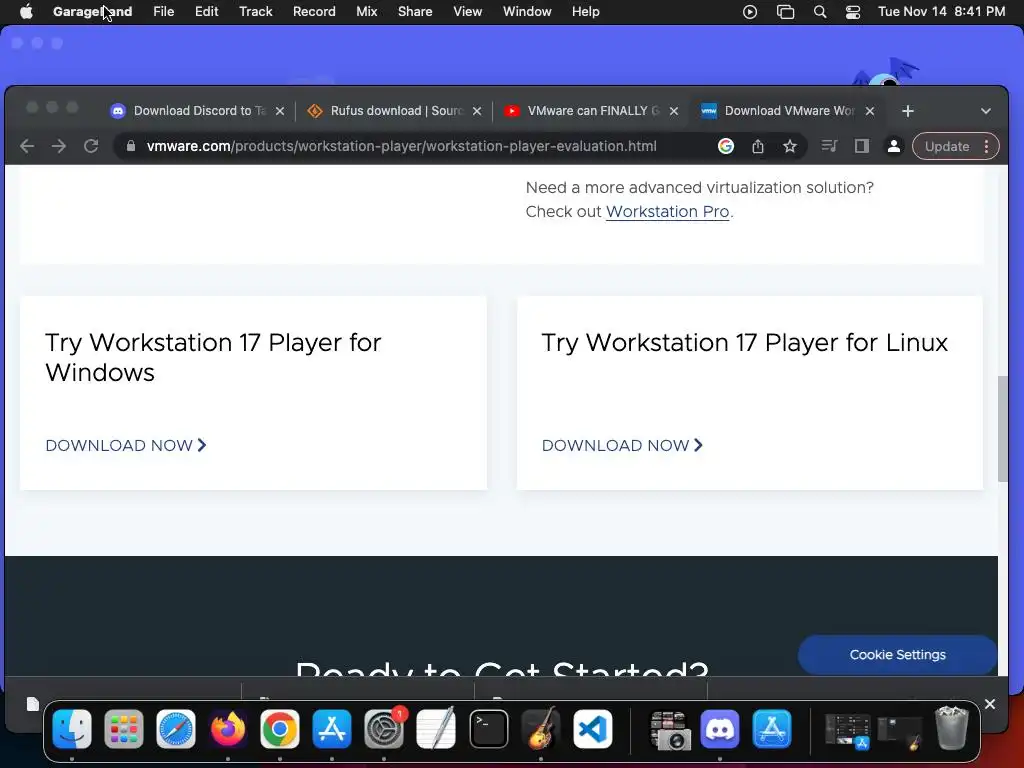This screenshot has width=1024, height=768.
Task: Open the Help menu
Action: [585, 12]
